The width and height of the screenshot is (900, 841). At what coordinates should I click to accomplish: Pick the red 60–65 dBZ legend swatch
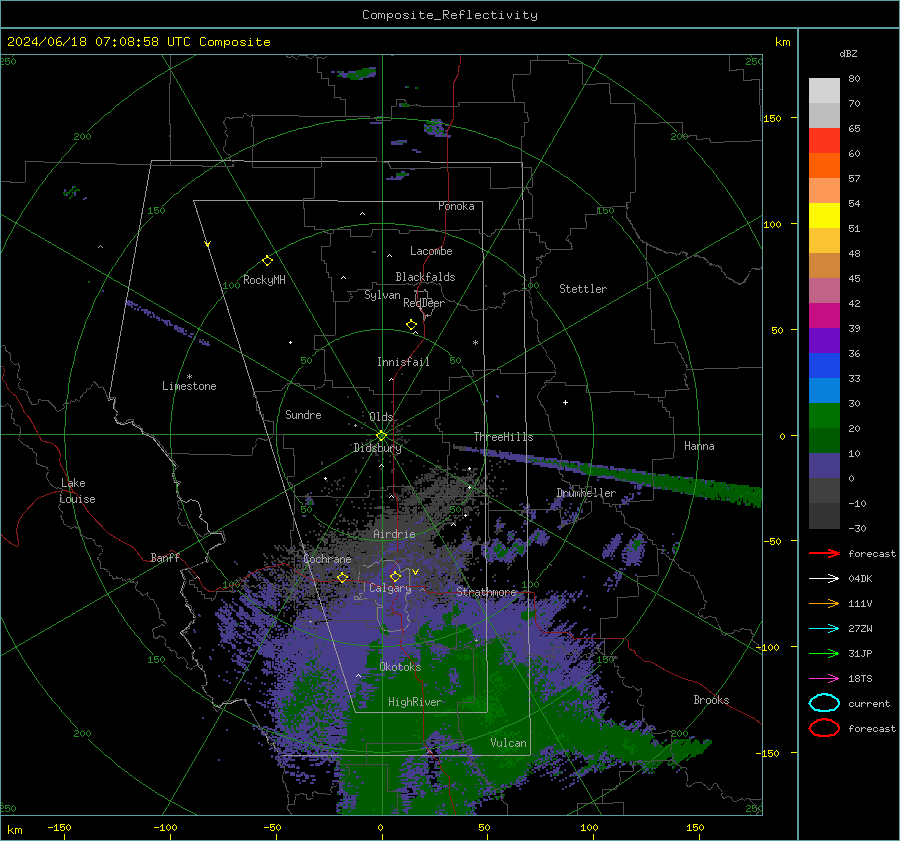(824, 141)
